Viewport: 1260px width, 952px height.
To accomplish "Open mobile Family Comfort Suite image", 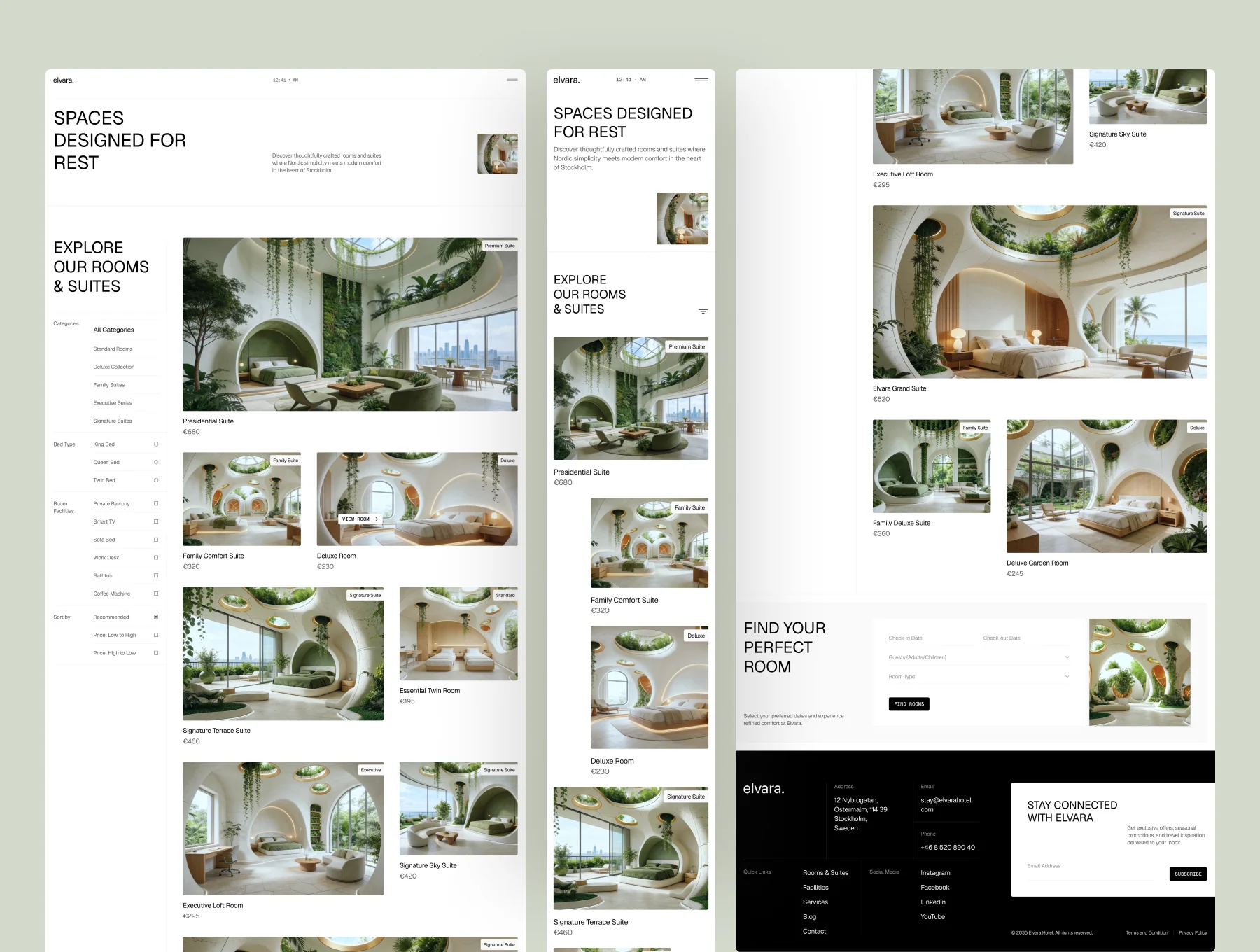I will tap(650, 543).
